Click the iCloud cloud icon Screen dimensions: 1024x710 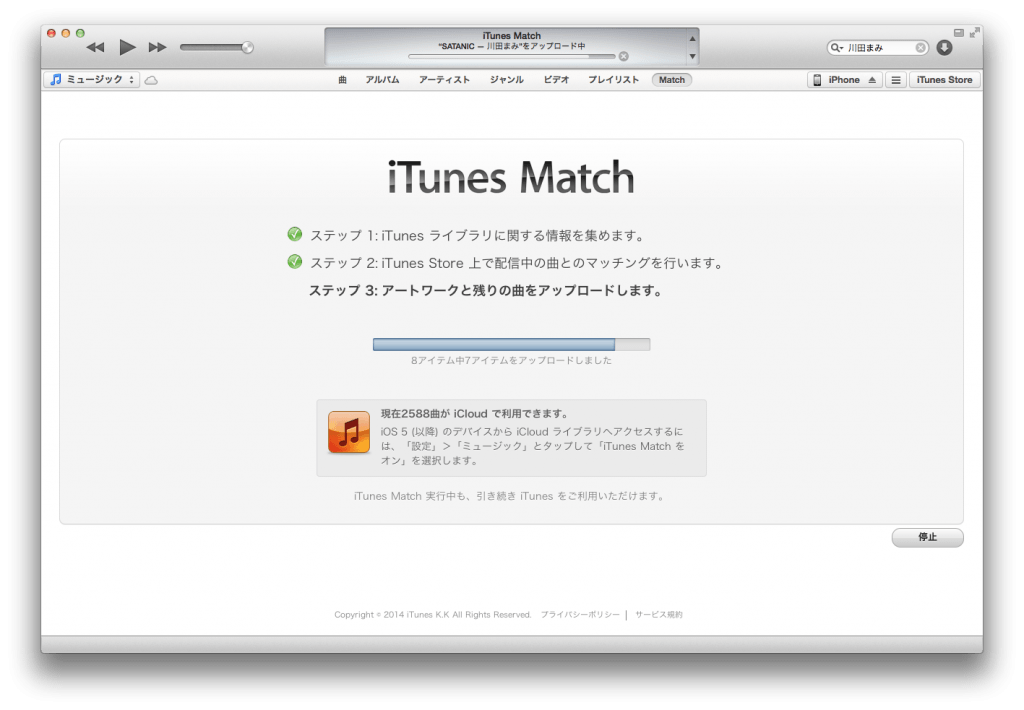151,80
